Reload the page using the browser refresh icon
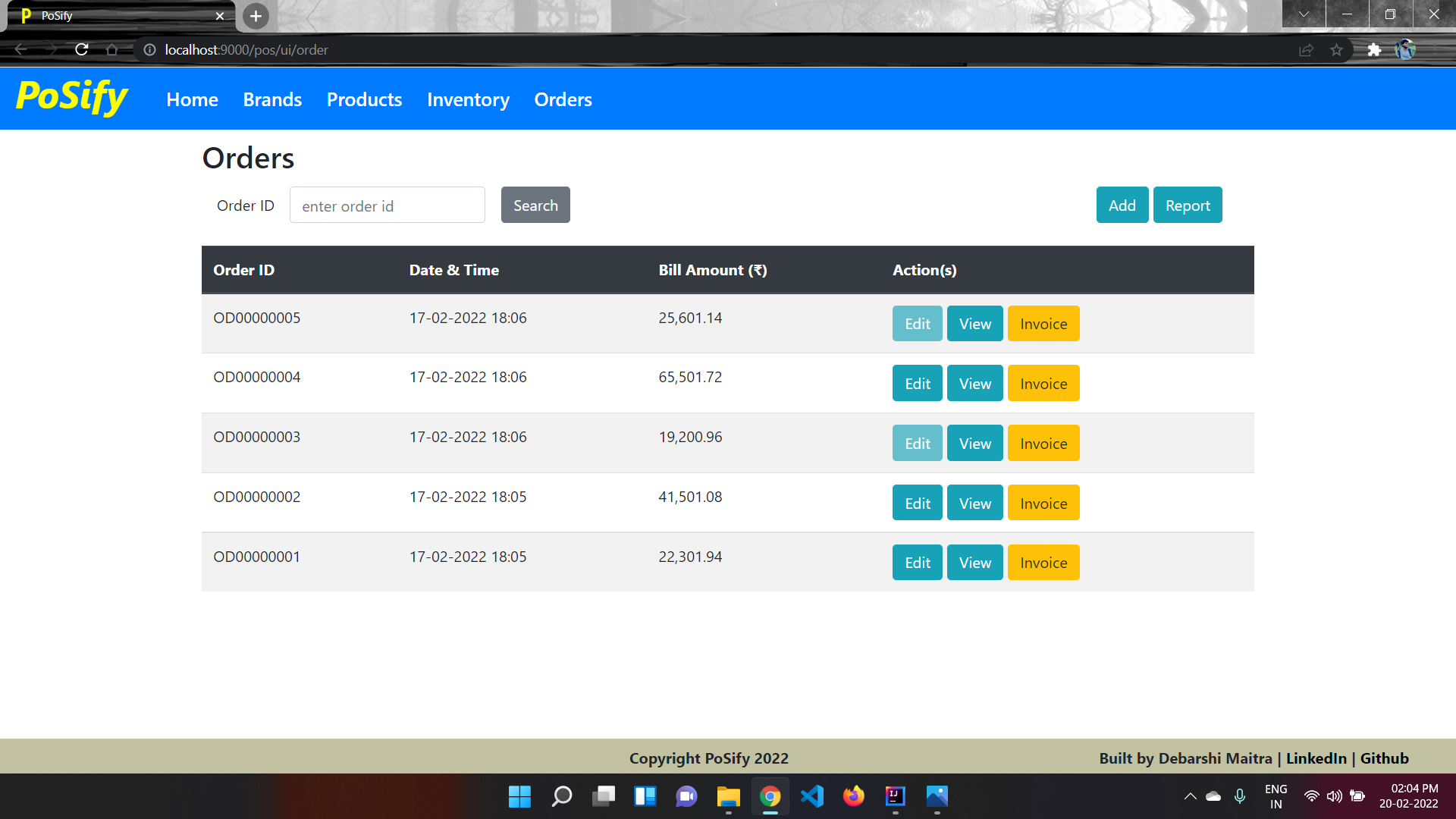 [82, 50]
